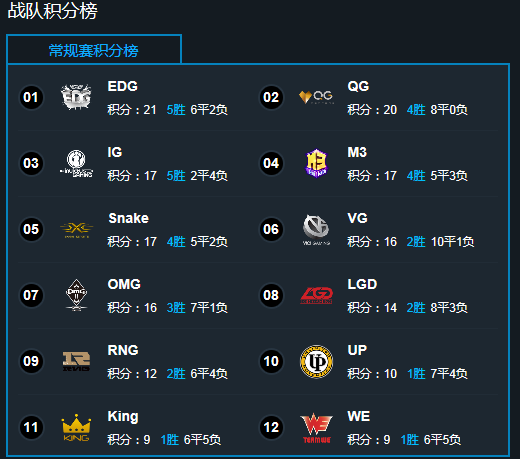520x459 pixels.
Task: Open the Snake team name link
Action: click(x=129, y=218)
